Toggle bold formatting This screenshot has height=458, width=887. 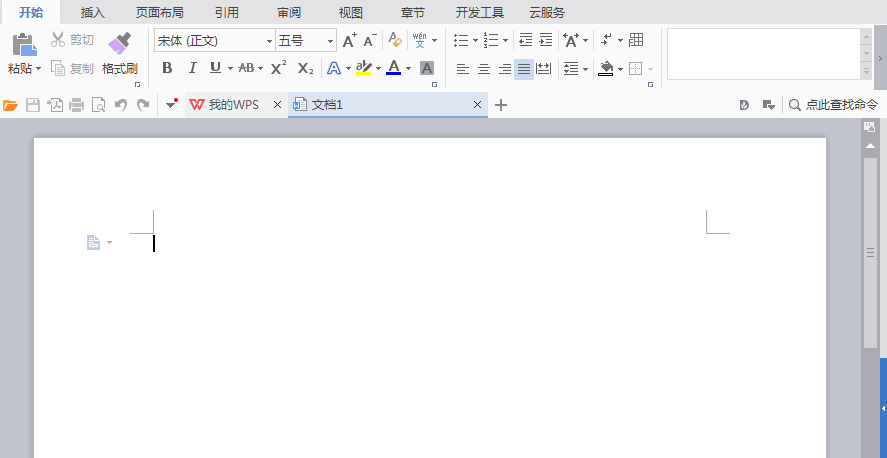point(167,68)
